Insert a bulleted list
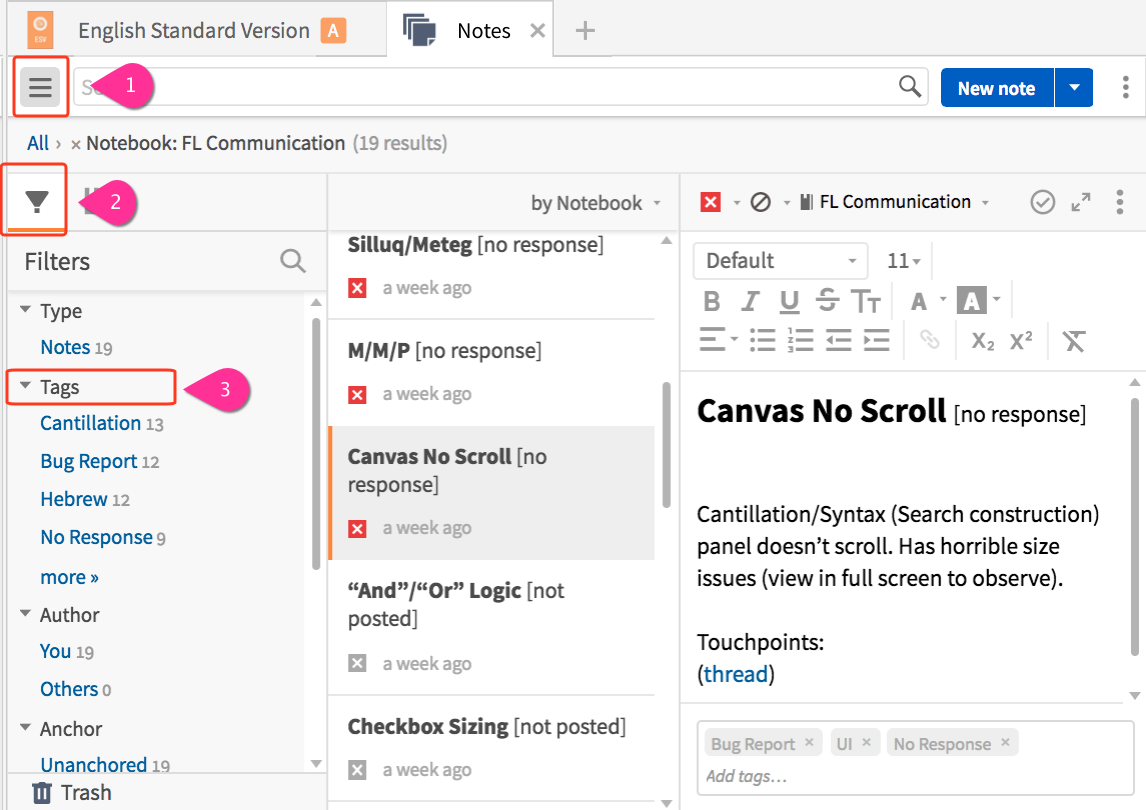1146x810 pixels. pyautogui.click(x=762, y=340)
